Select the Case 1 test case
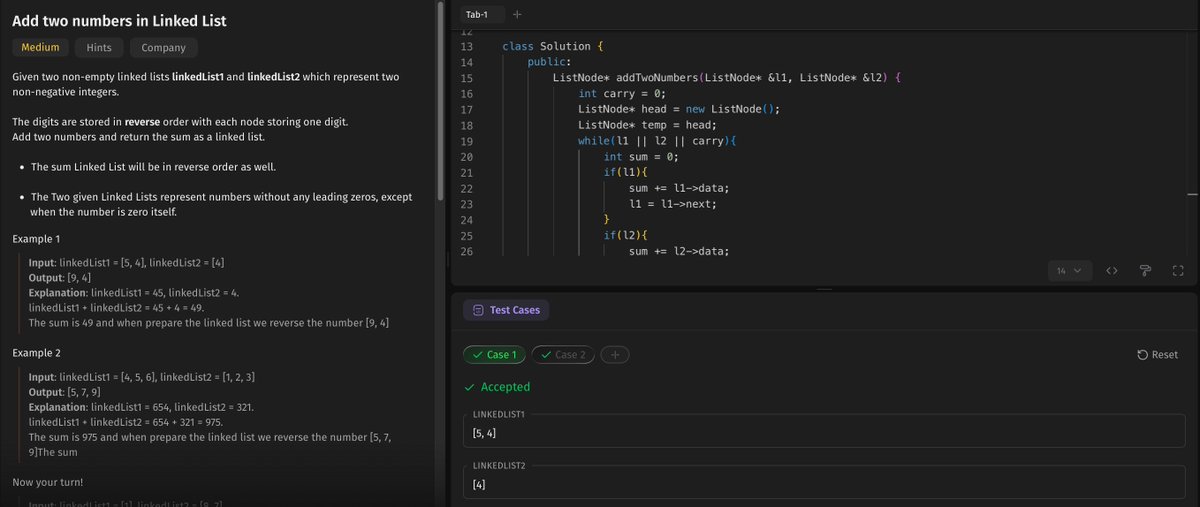This screenshot has height=507, width=1200. pyautogui.click(x=495, y=355)
